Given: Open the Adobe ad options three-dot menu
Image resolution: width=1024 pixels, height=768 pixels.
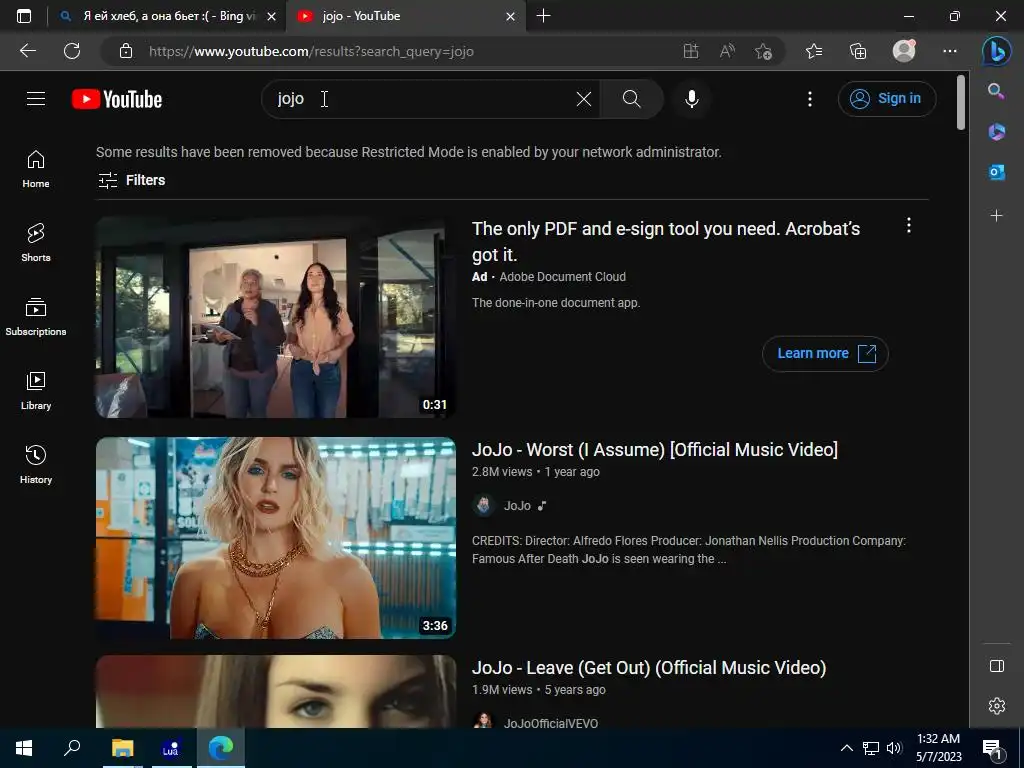Looking at the screenshot, I should [908, 226].
